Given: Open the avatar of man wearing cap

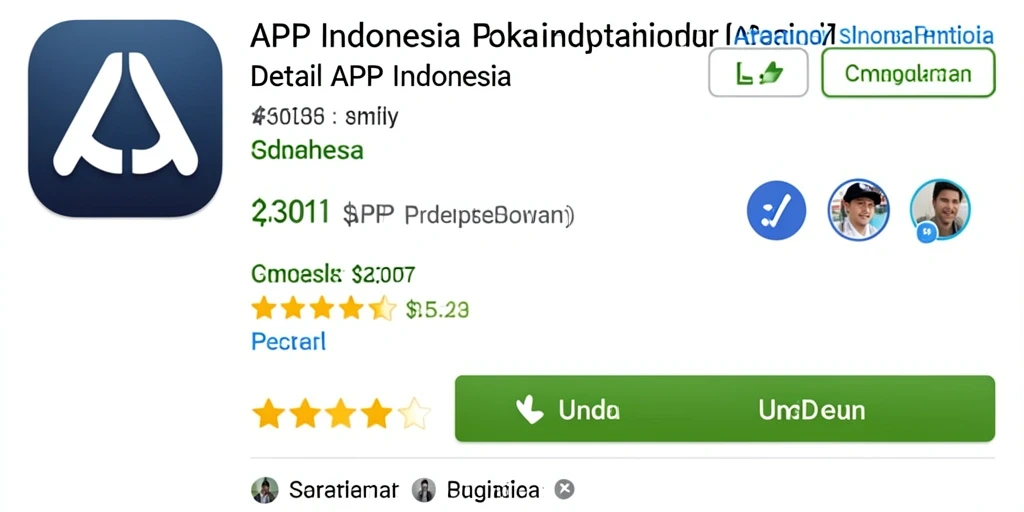Looking at the screenshot, I should coord(858,210).
